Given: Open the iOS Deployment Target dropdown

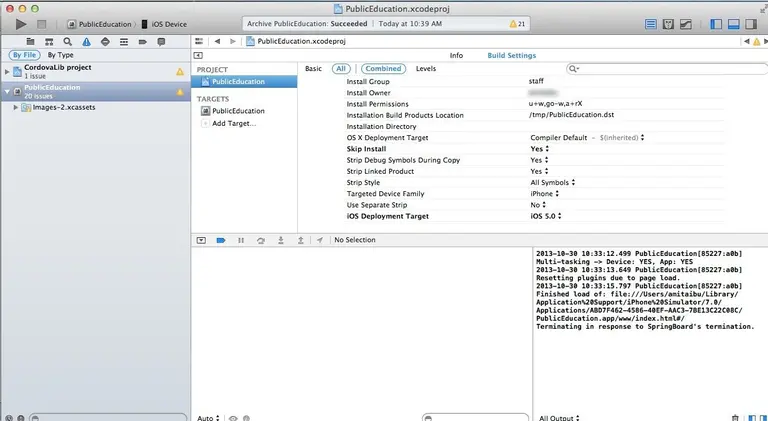Looking at the screenshot, I should pyautogui.click(x=546, y=217).
